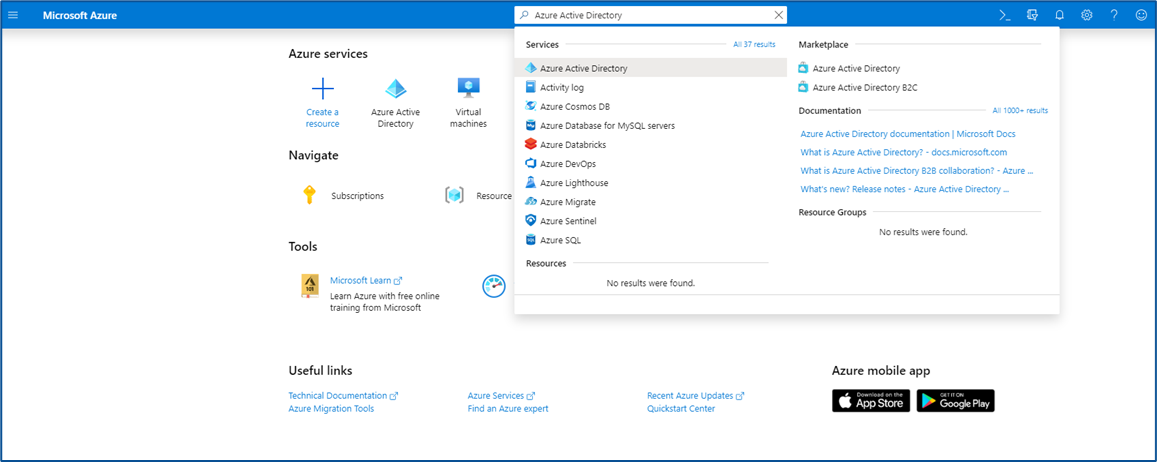Open Azure Active Directory documentation Microsoft Docs link
This screenshot has width=1157, height=462.
(908, 134)
